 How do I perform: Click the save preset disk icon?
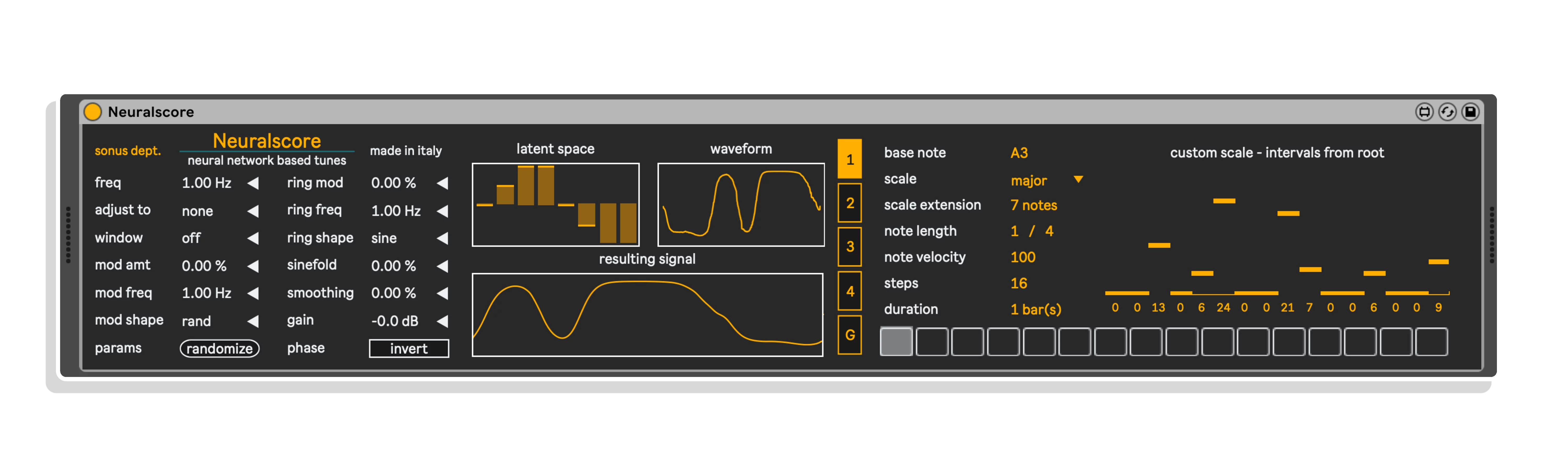1470,112
